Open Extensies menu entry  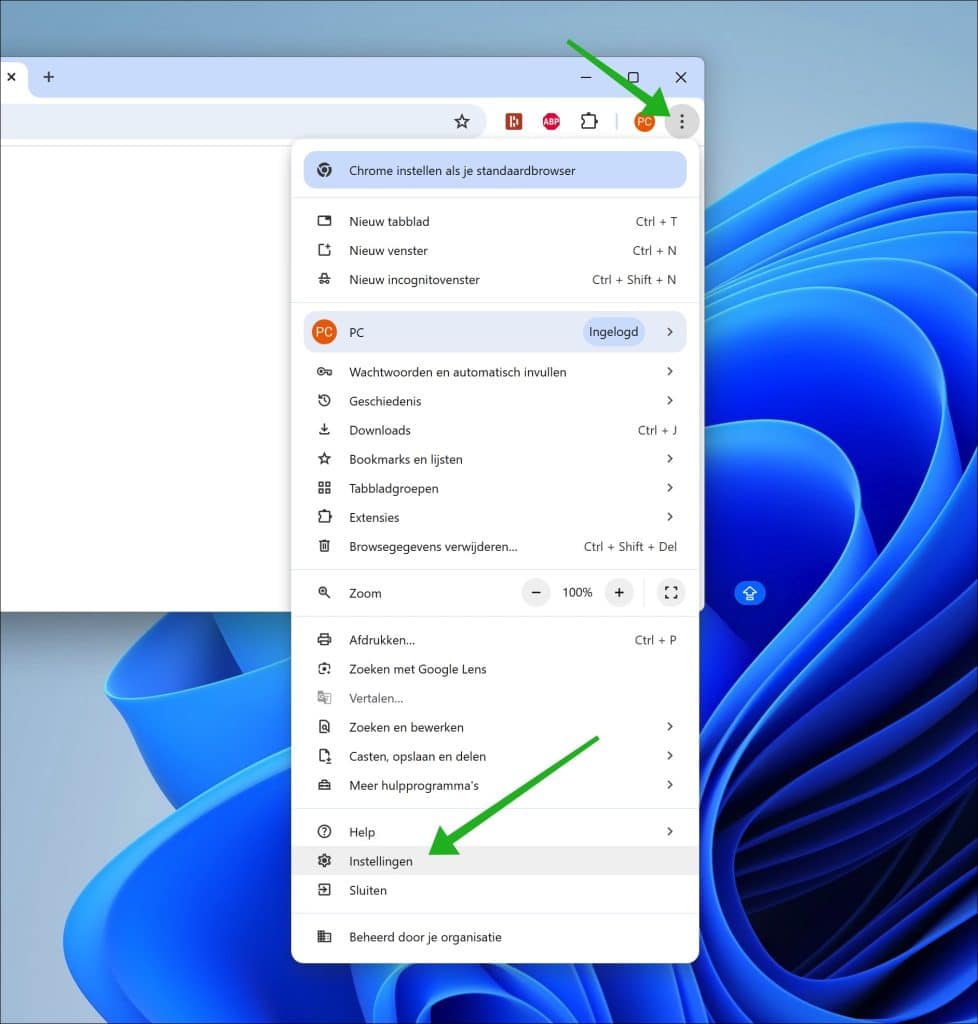[495, 517]
